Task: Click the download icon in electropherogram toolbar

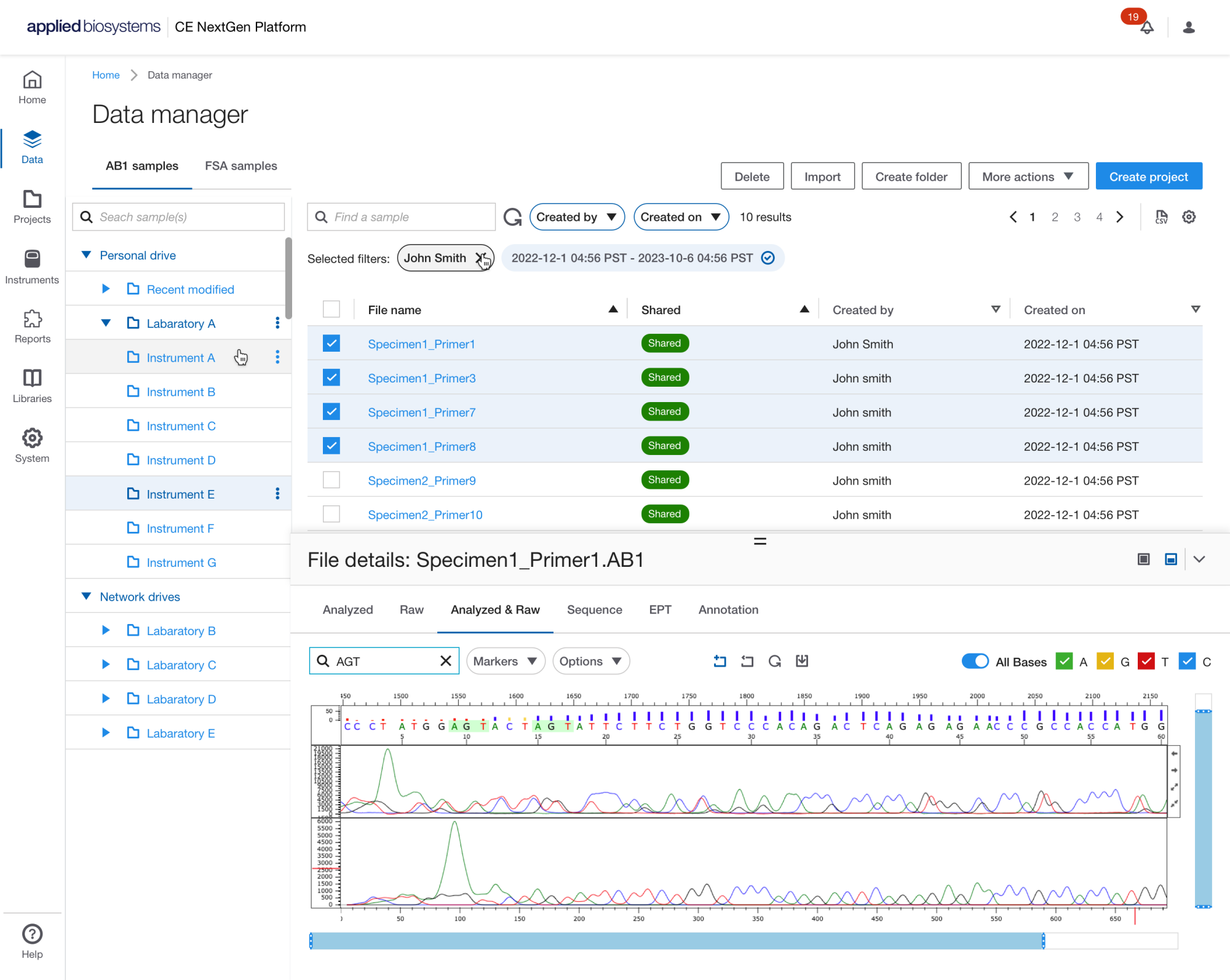Action: click(802, 661)
